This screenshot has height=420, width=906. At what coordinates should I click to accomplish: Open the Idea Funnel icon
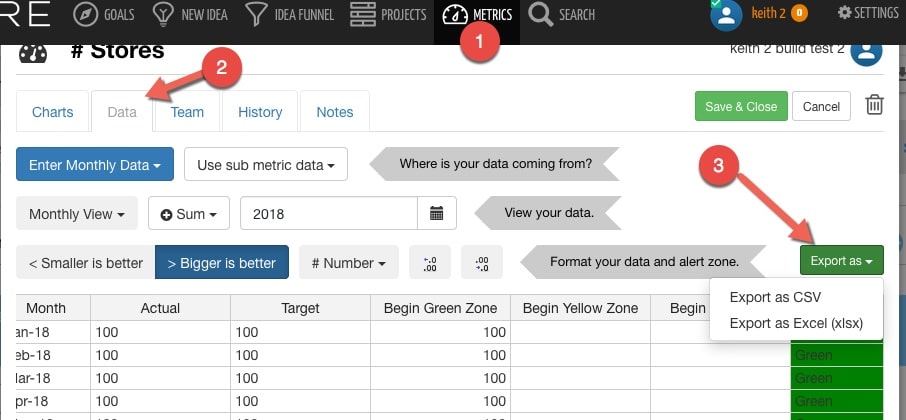[256, 14]
